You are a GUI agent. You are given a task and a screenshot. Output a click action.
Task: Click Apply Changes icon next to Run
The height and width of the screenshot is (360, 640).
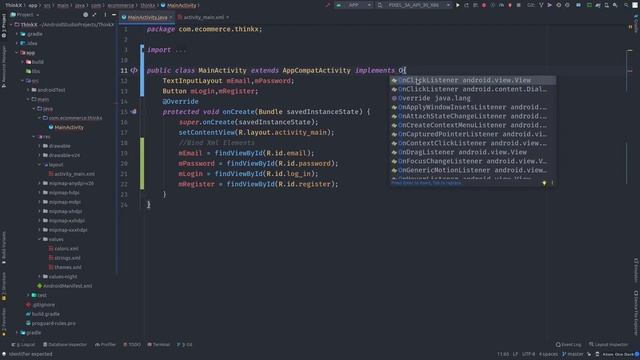pyautogui.click(x=467, y=5)
